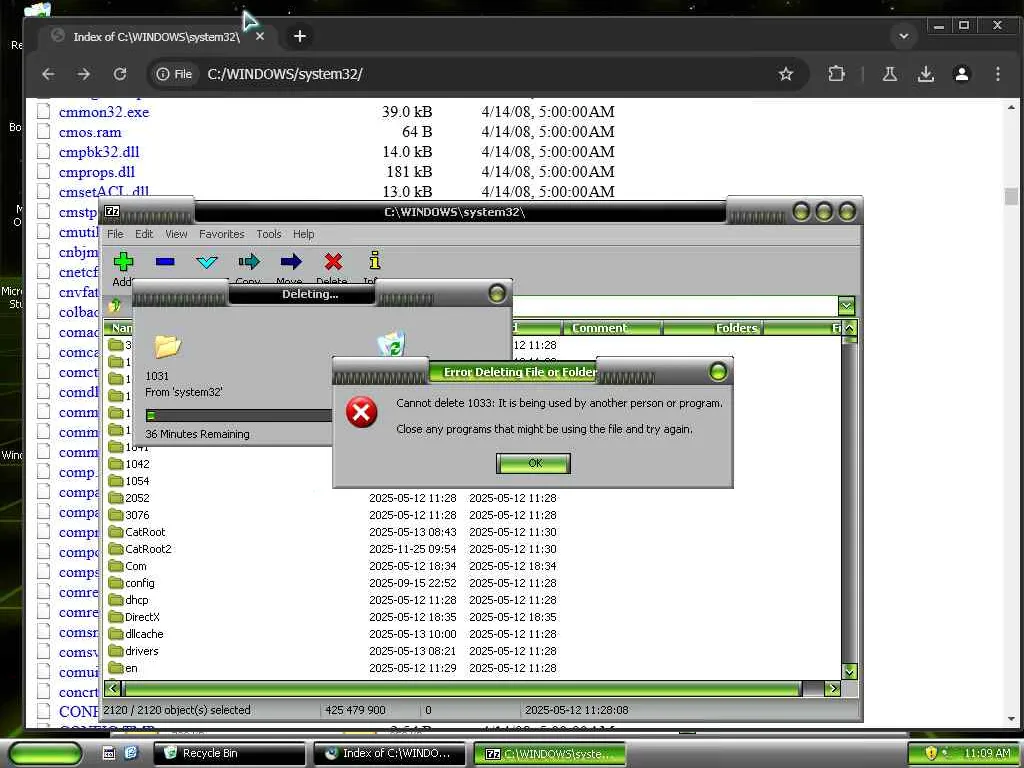Open the browser tab search dropdown

[904, 36]
